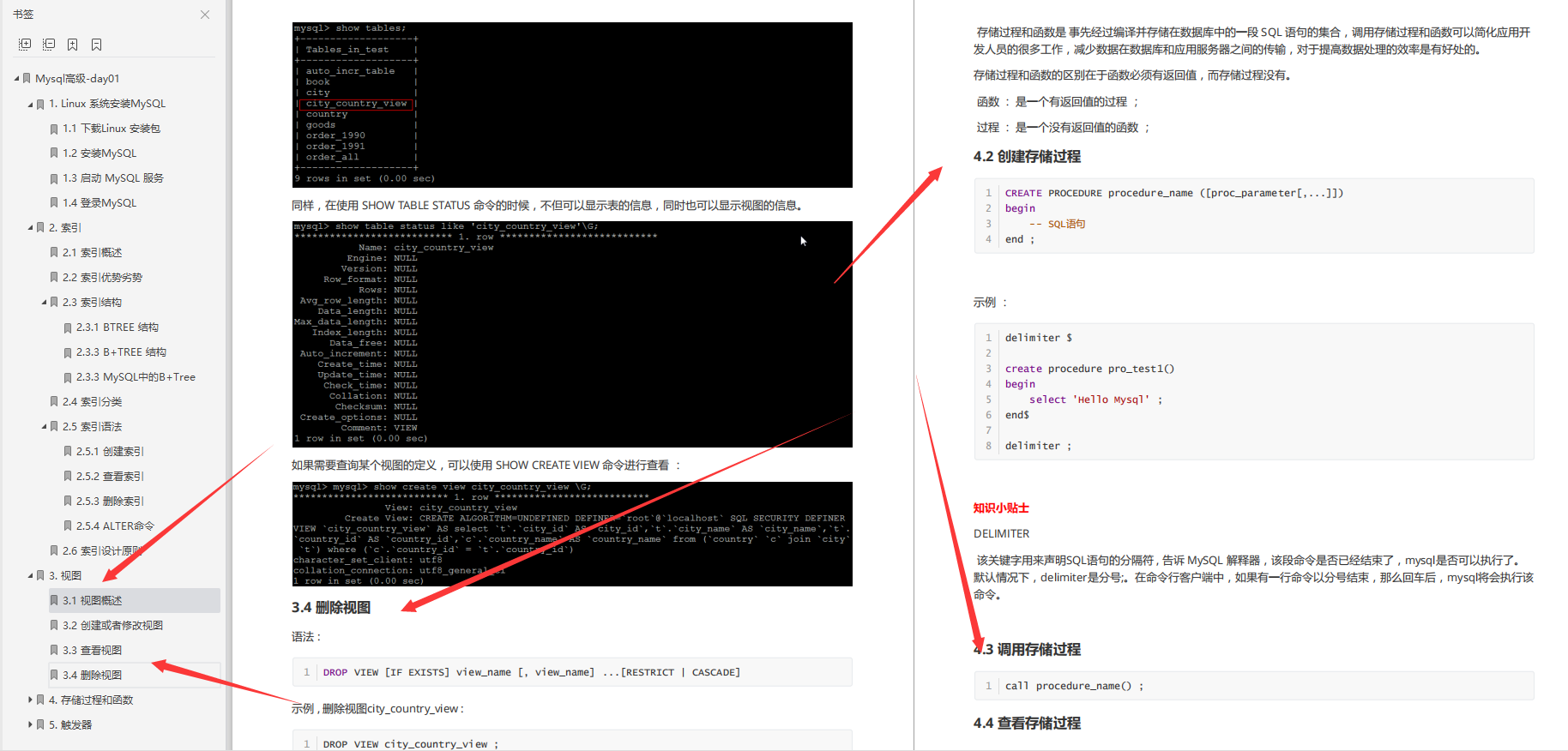Collapse the 2. 索引 section arrow
Viewport: 1568px width, 751px height.
(30, 228)
